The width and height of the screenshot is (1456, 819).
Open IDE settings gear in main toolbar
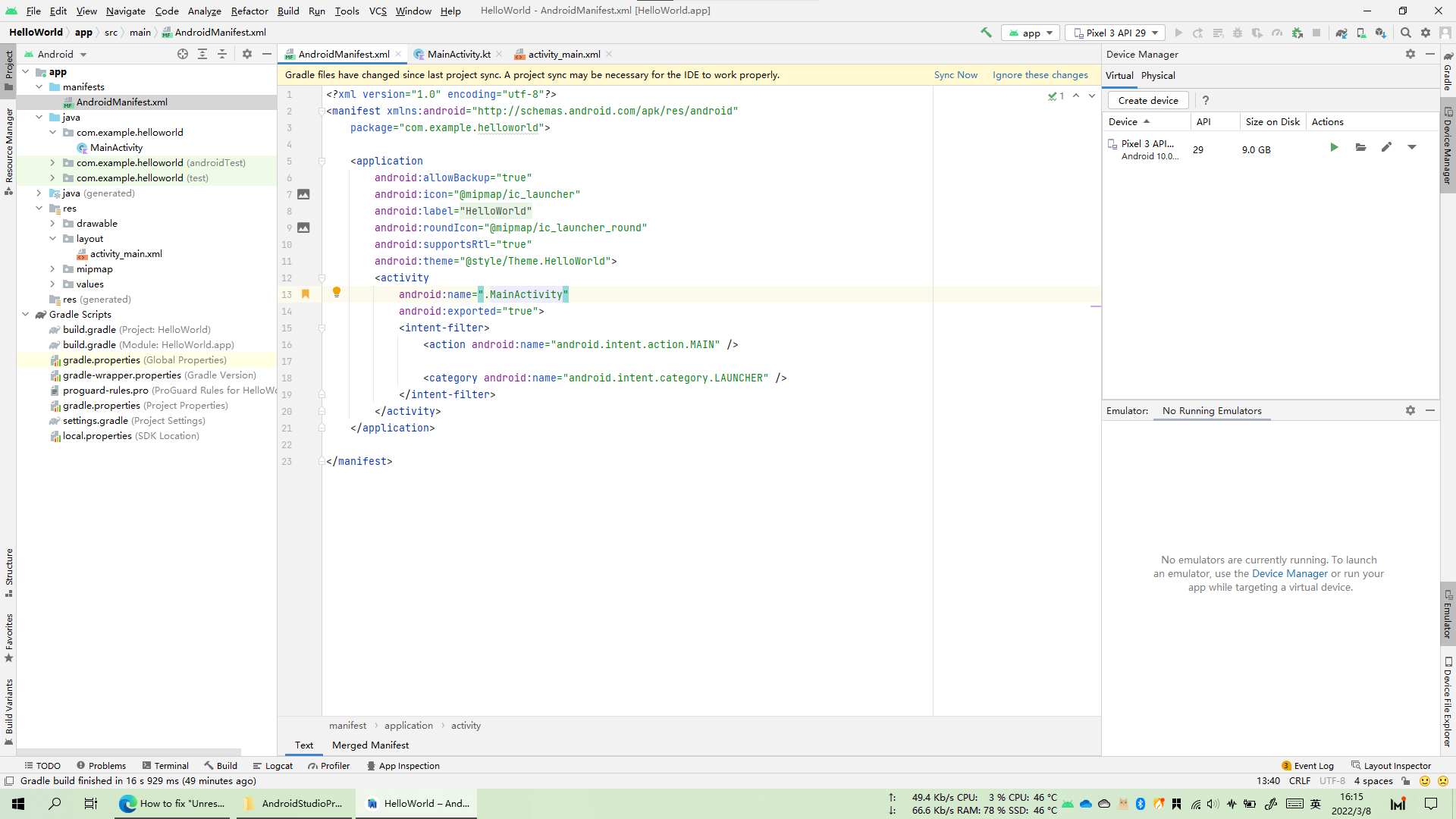pos(1426,33)
